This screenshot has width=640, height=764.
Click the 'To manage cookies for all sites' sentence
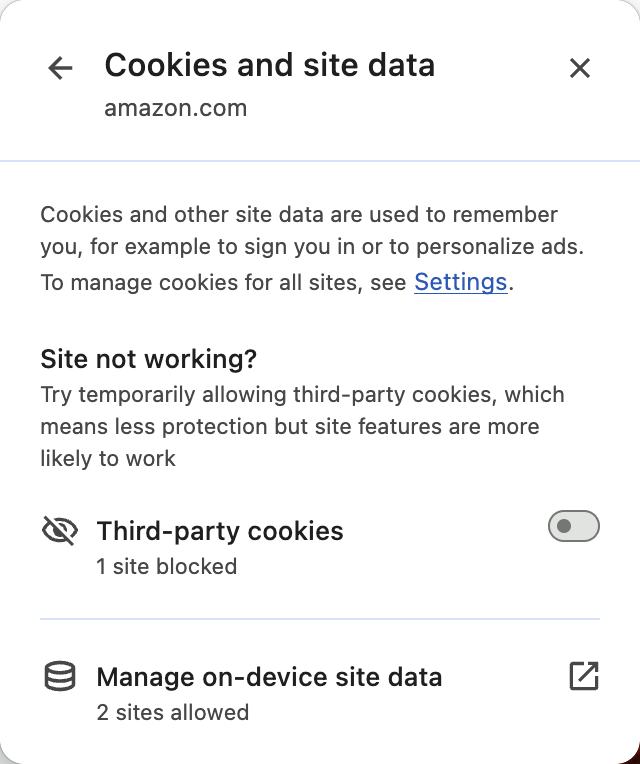pos(277,282)
